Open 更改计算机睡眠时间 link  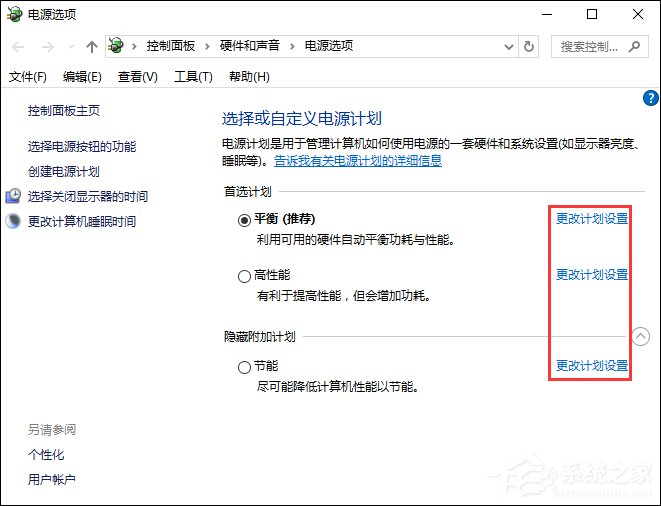(x=82, y=221)
